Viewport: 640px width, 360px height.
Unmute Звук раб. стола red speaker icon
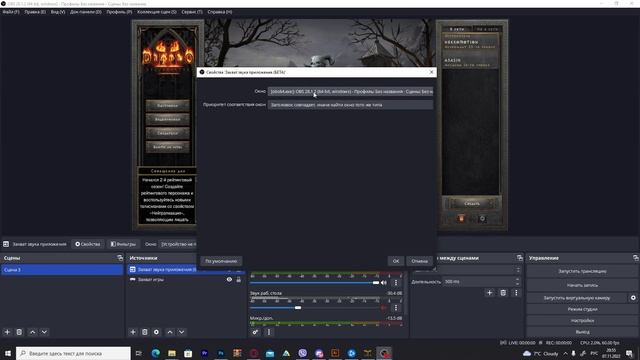tap(384, 308)
